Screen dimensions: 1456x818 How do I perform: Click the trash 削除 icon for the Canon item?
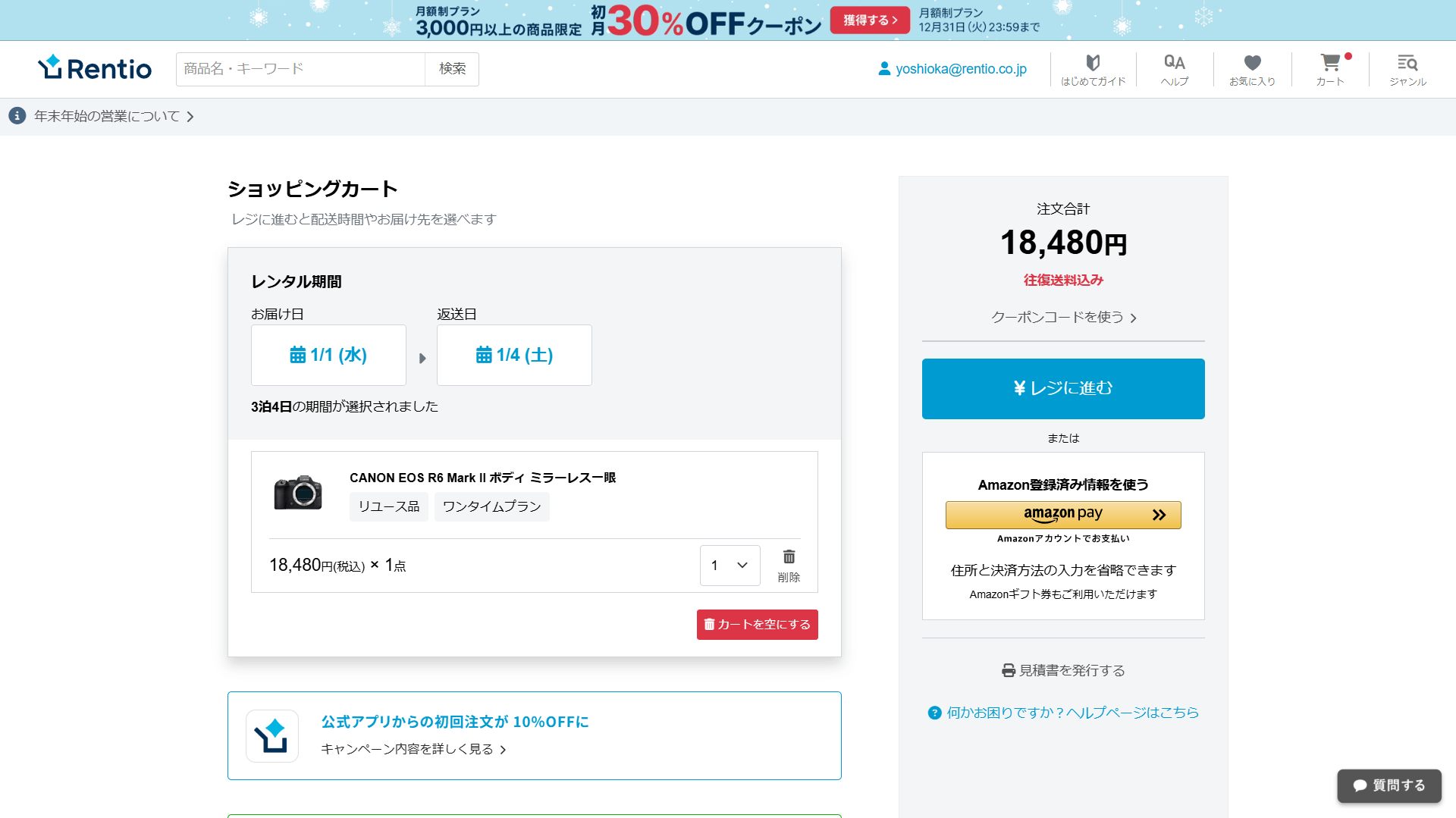point(789,566)
